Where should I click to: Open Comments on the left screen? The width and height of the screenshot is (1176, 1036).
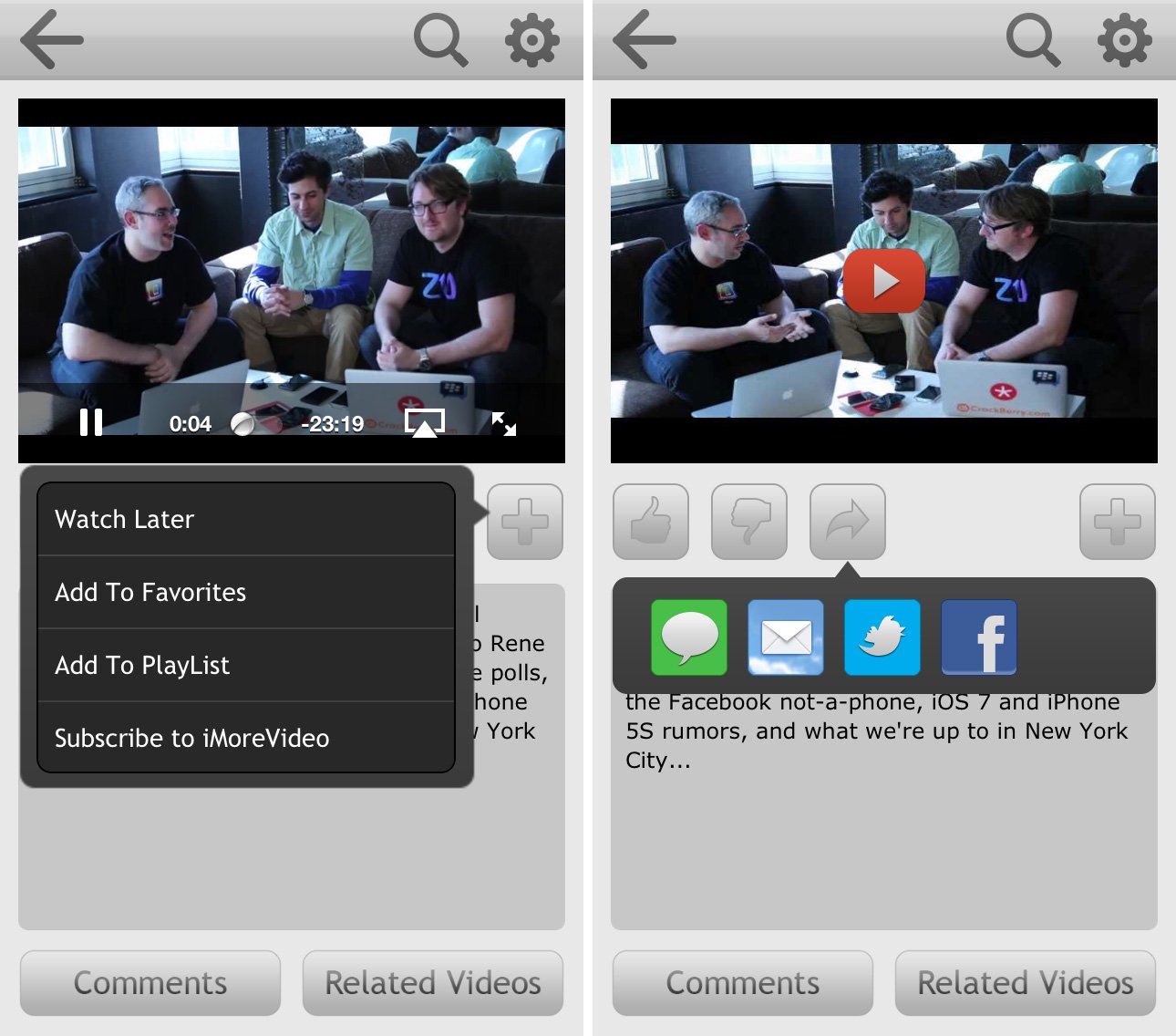click(x=150, y=983)
